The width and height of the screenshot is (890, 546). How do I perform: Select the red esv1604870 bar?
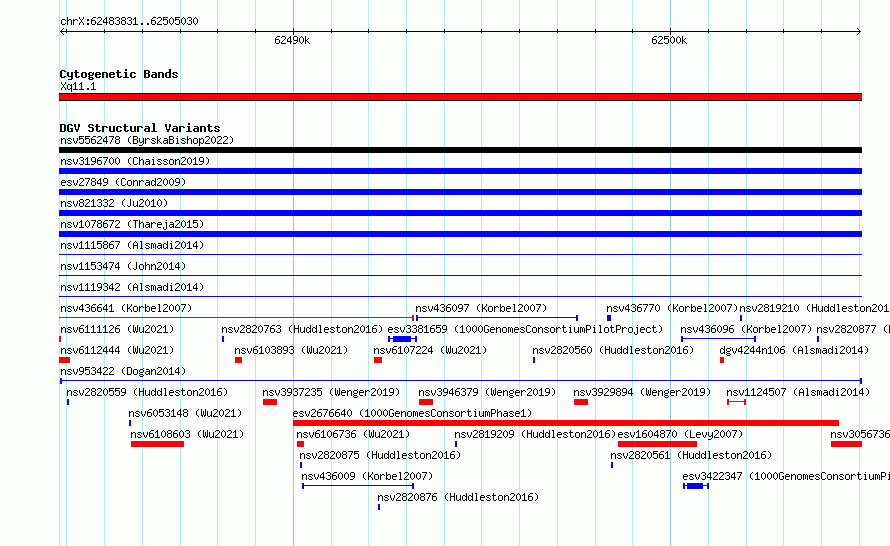point(657,444)
